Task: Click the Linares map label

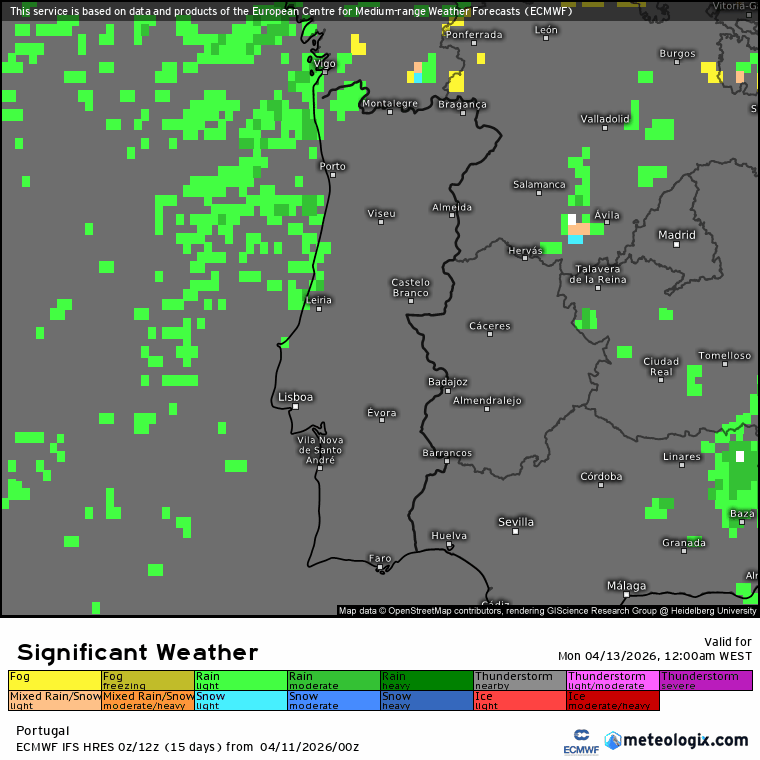Action: click(x=681, y=457)
